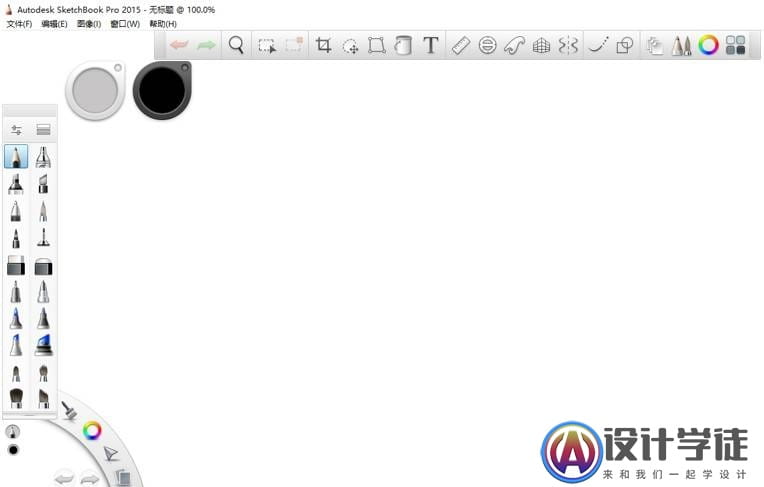The height and width of the screenshot is (487, 764).
Task: Open brush properties sliders icon
Action: [16, 130]
